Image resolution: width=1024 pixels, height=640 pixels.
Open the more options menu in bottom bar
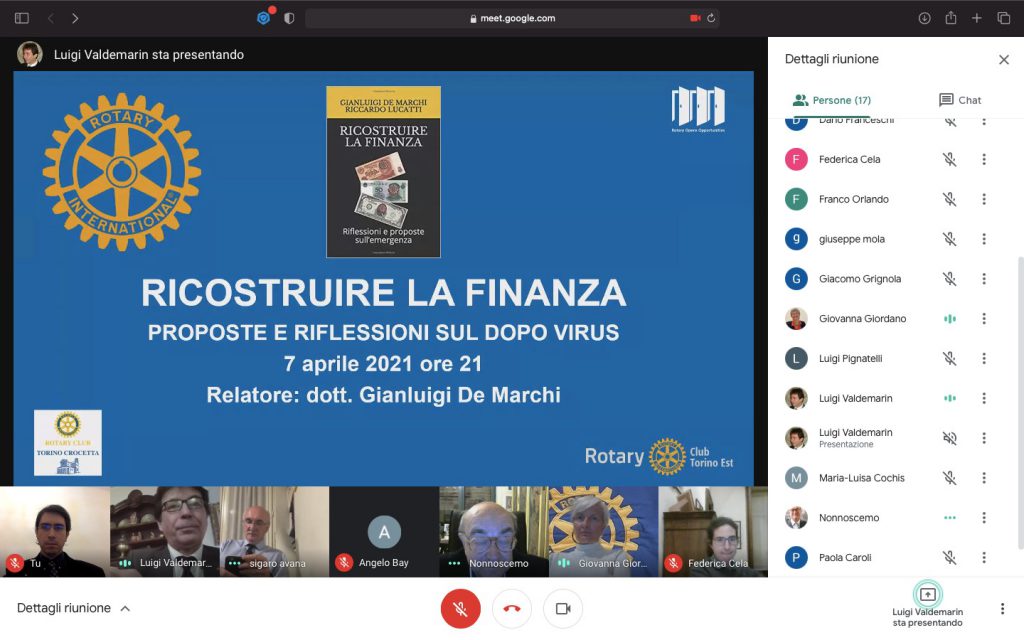point(1002,609)
